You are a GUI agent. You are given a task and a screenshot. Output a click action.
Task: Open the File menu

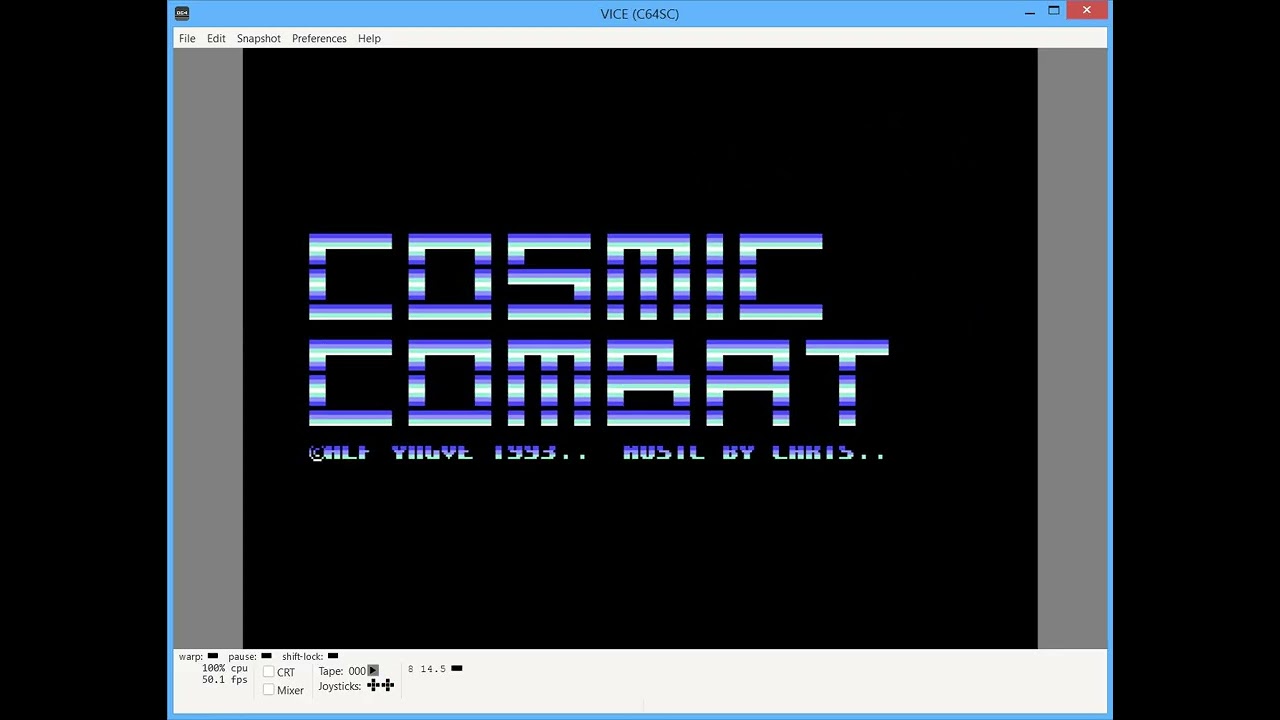187,38
